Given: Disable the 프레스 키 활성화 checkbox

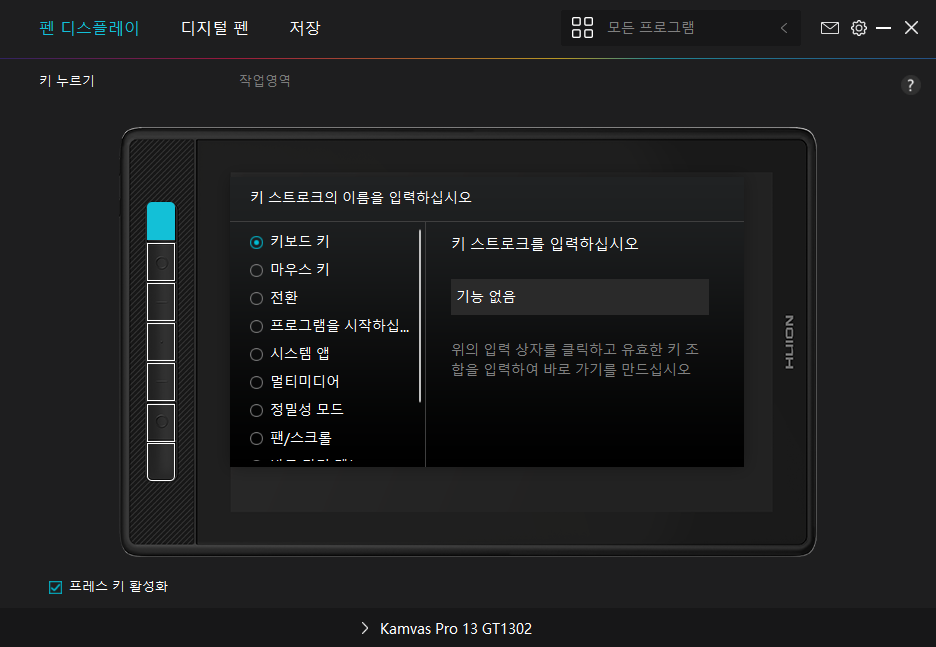Looking at the screenshot, I should tap(56, 587).
